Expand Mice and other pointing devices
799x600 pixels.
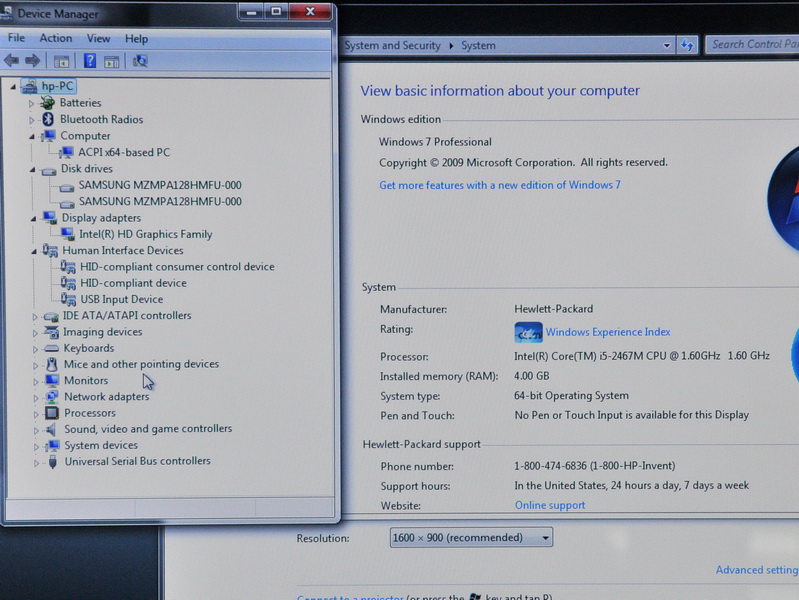point(36,365)
